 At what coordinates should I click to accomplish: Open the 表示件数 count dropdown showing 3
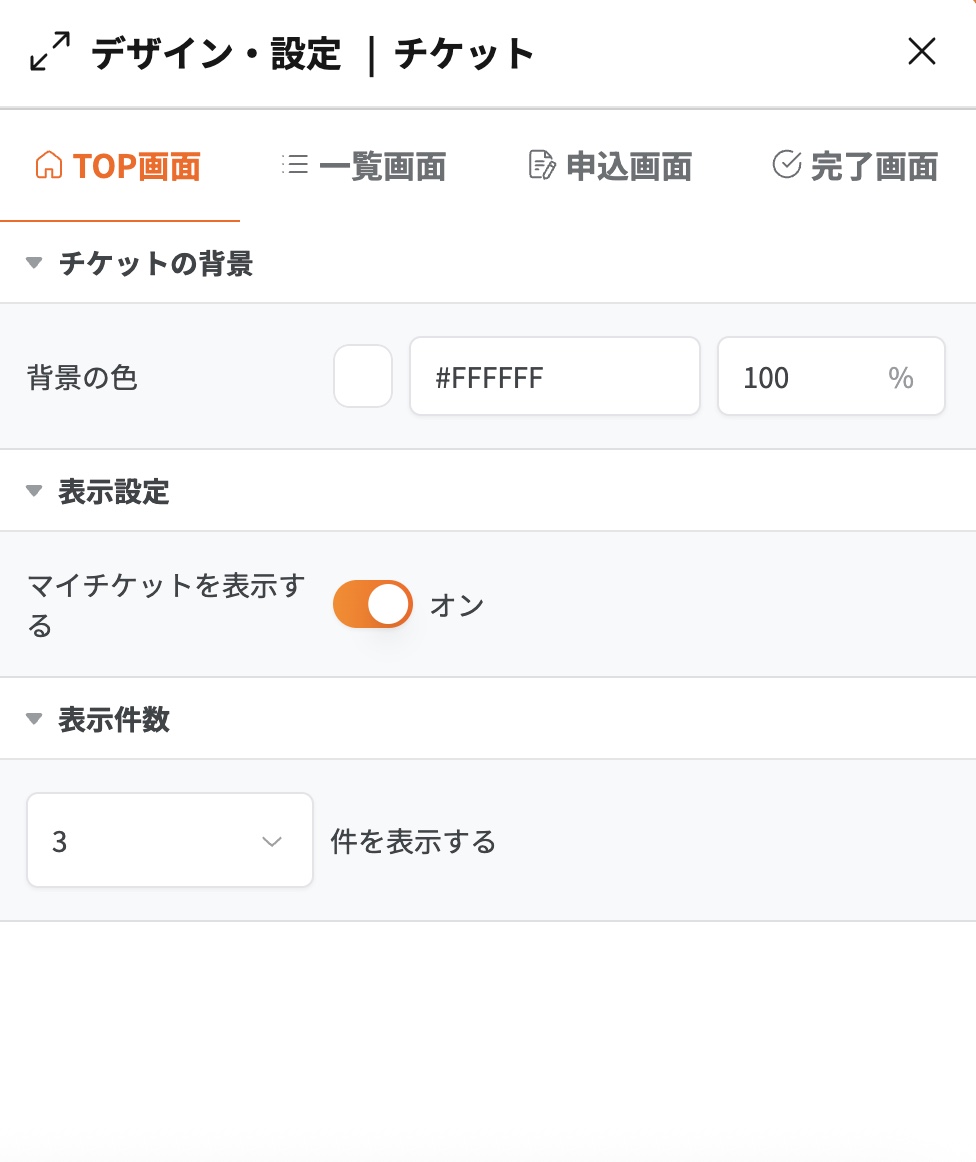tap(169, 840)
